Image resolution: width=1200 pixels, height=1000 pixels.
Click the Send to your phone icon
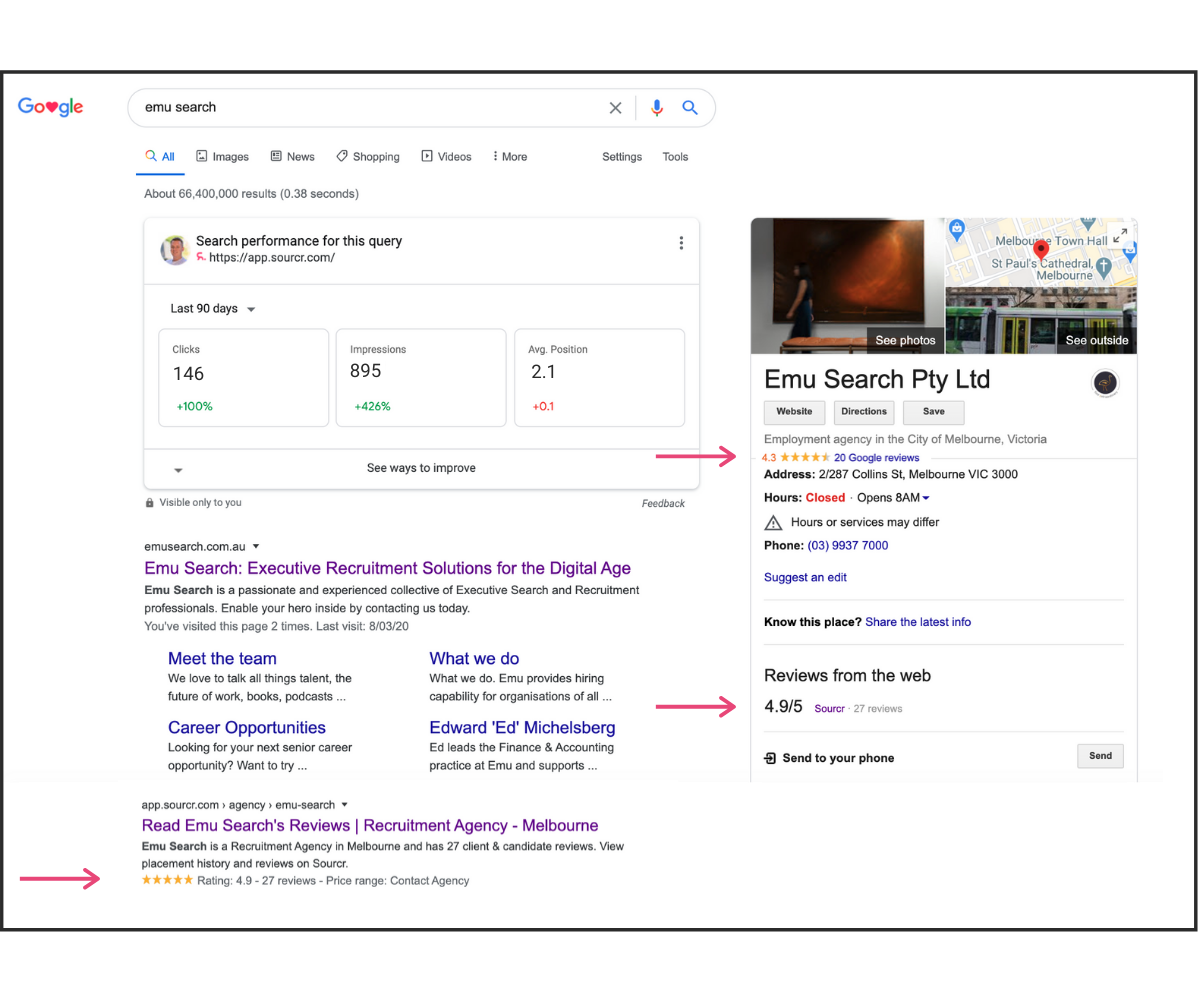pos(770,758)
